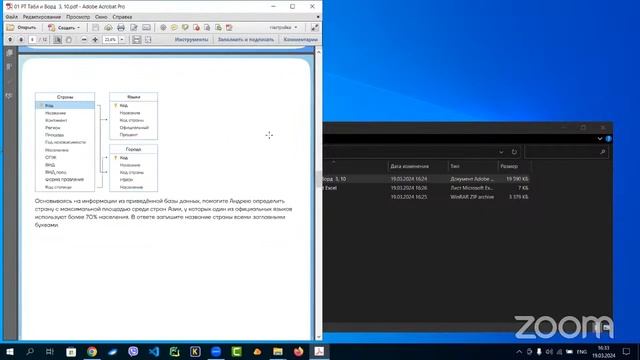
Task: Open the Файл menu in Acrobat
Action: point(11,17)
